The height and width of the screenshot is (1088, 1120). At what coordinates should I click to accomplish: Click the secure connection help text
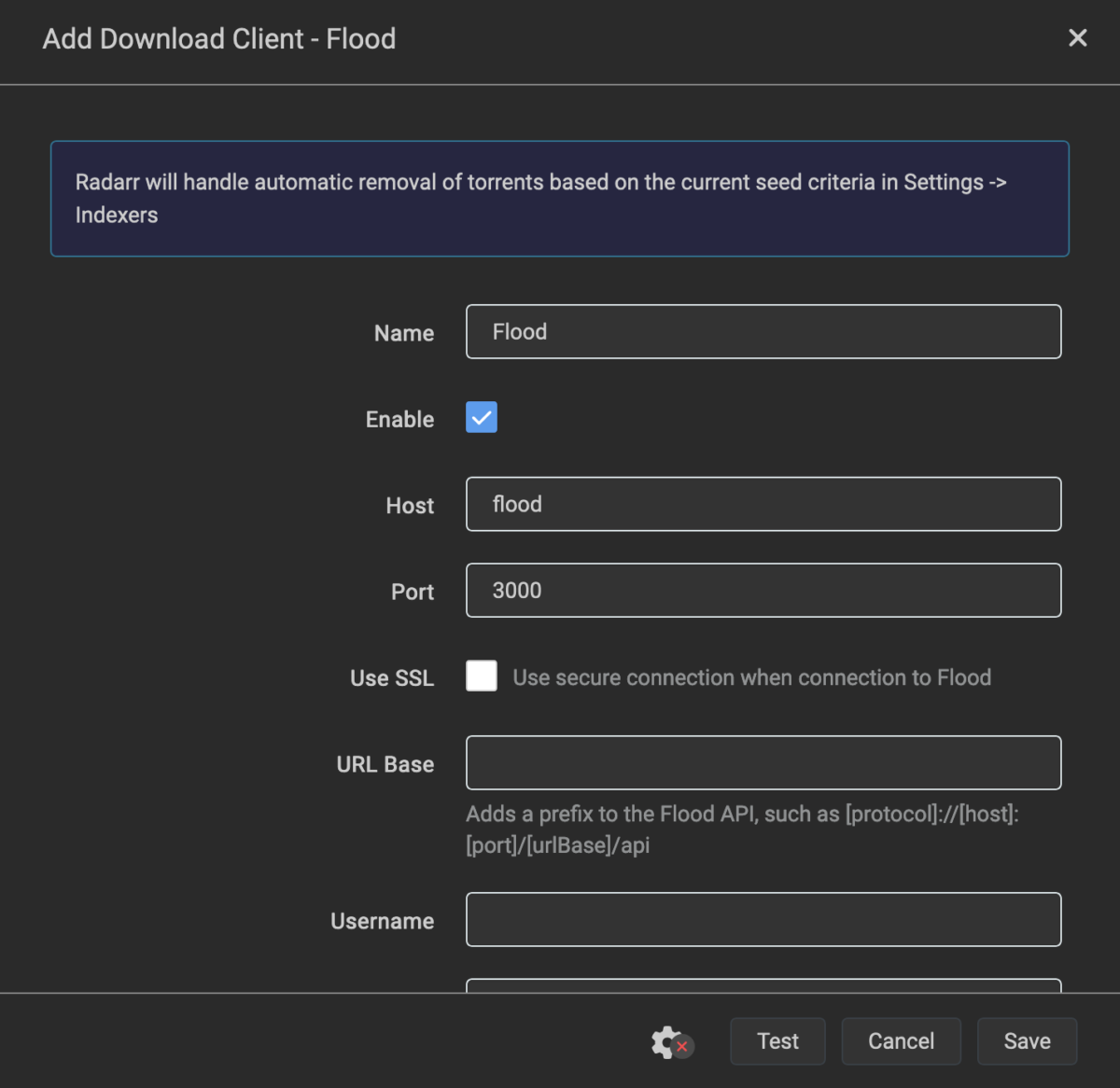(x=751, y=678)
